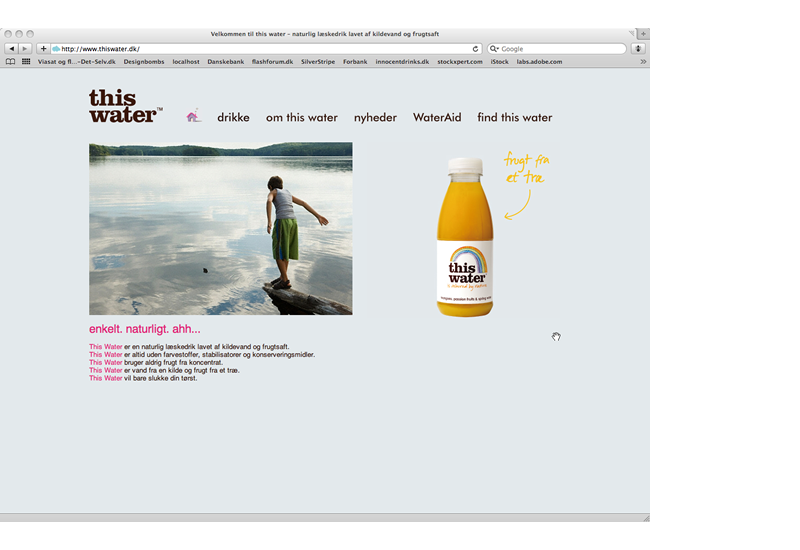The height and width of the screenshot is (550, 800).
Task: Open the Designbombs bookmark
Action: (144, 62)
